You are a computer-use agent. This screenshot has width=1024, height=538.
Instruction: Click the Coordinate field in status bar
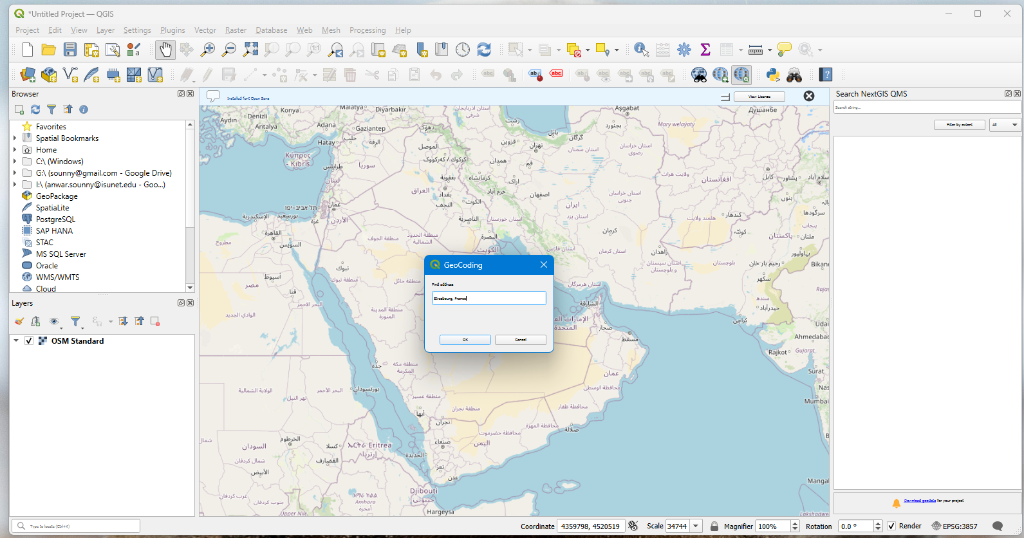point(591,526)
